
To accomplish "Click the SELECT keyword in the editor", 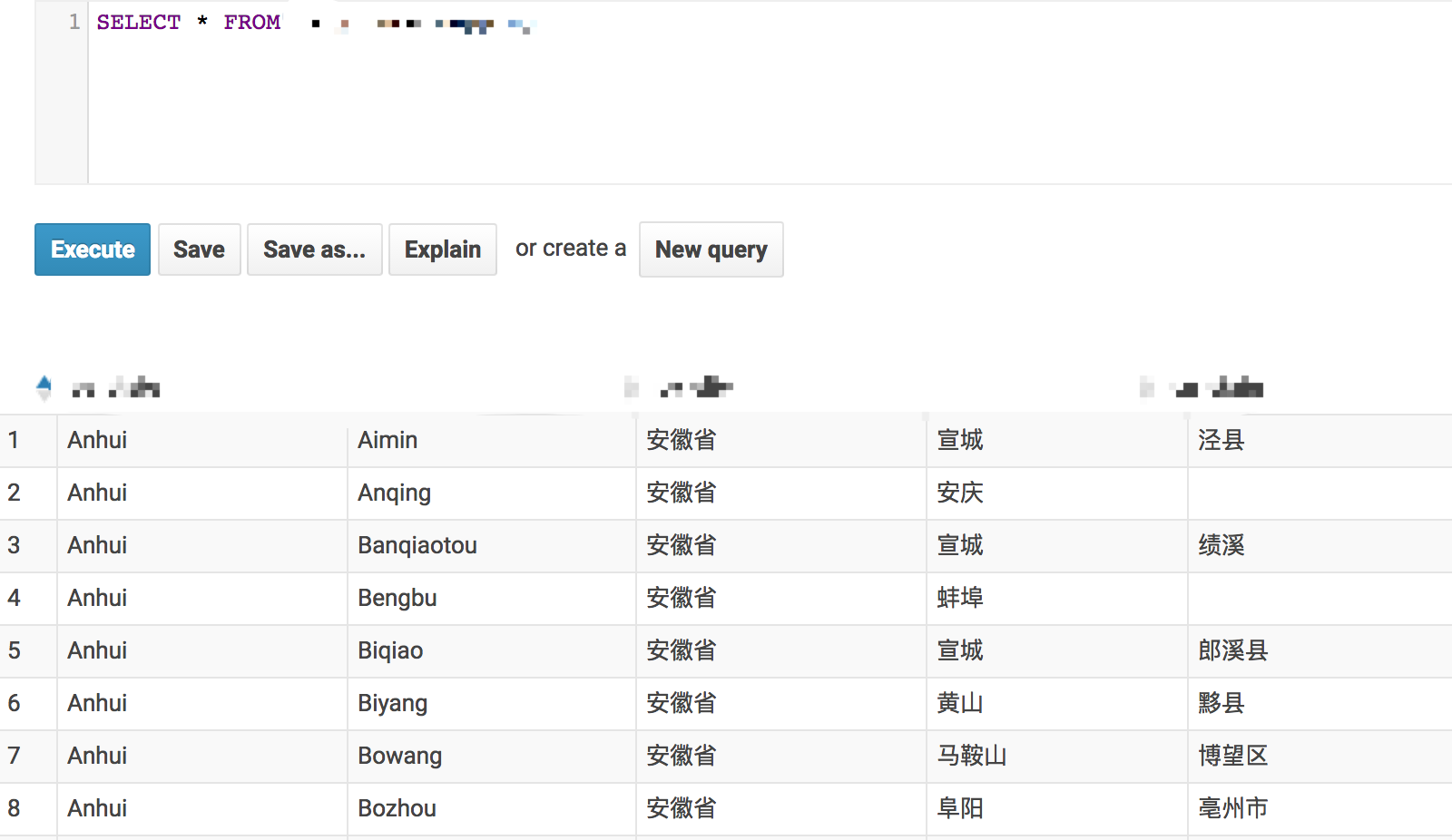I will 138,22.
